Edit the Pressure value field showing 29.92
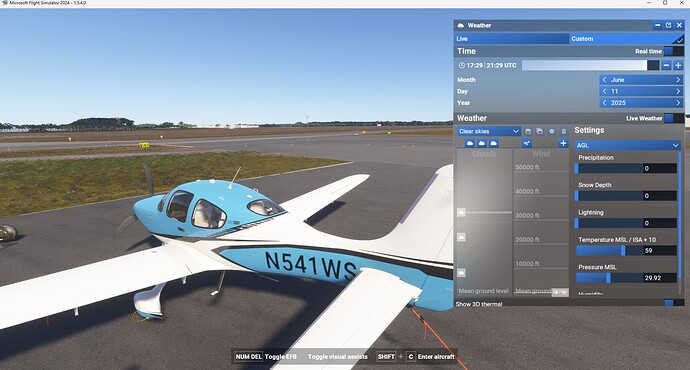Viewport: 690px width, 370px height. (x=660, y=278)
